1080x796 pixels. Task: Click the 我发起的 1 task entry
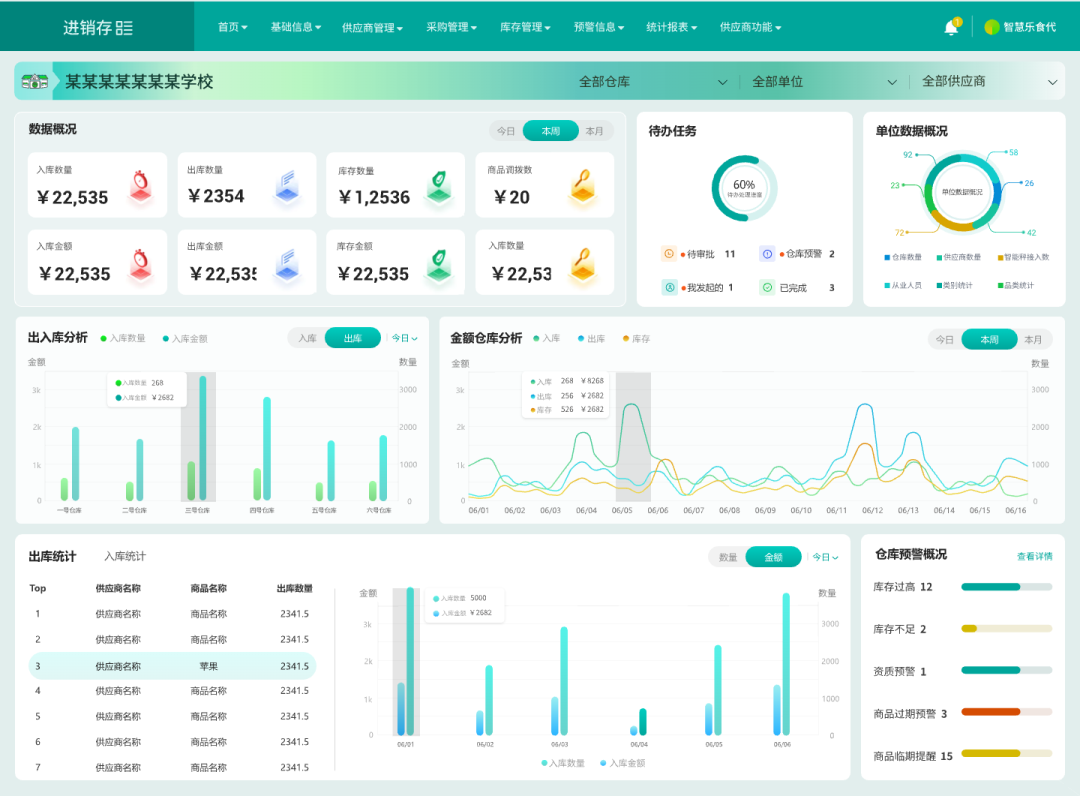pos(698,287)
